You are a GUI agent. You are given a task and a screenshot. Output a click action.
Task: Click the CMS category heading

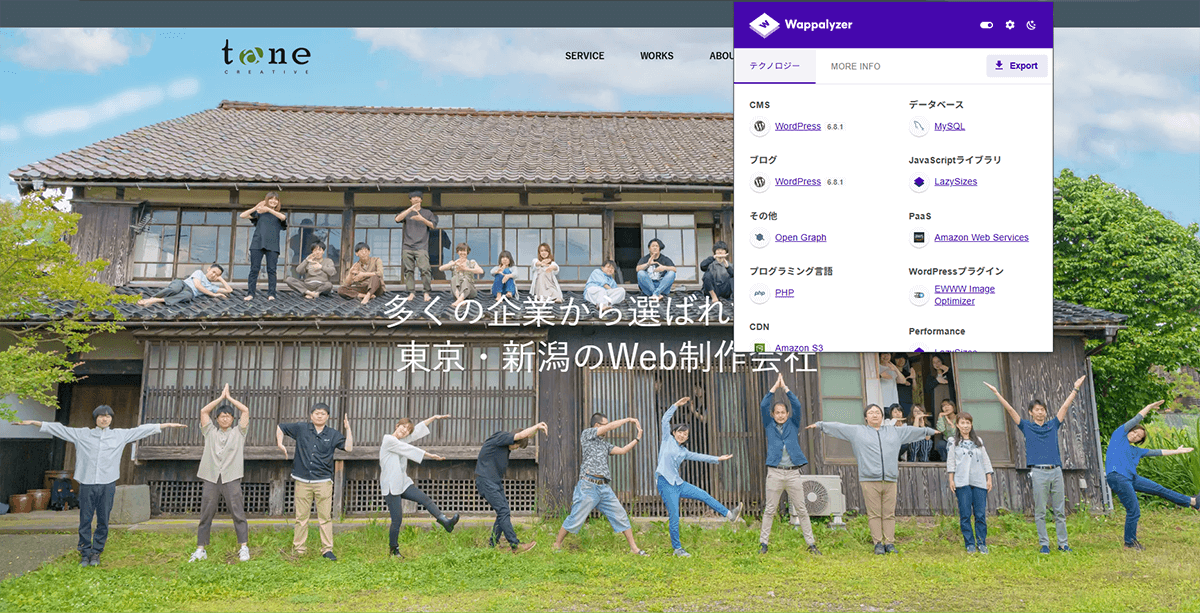759,104
